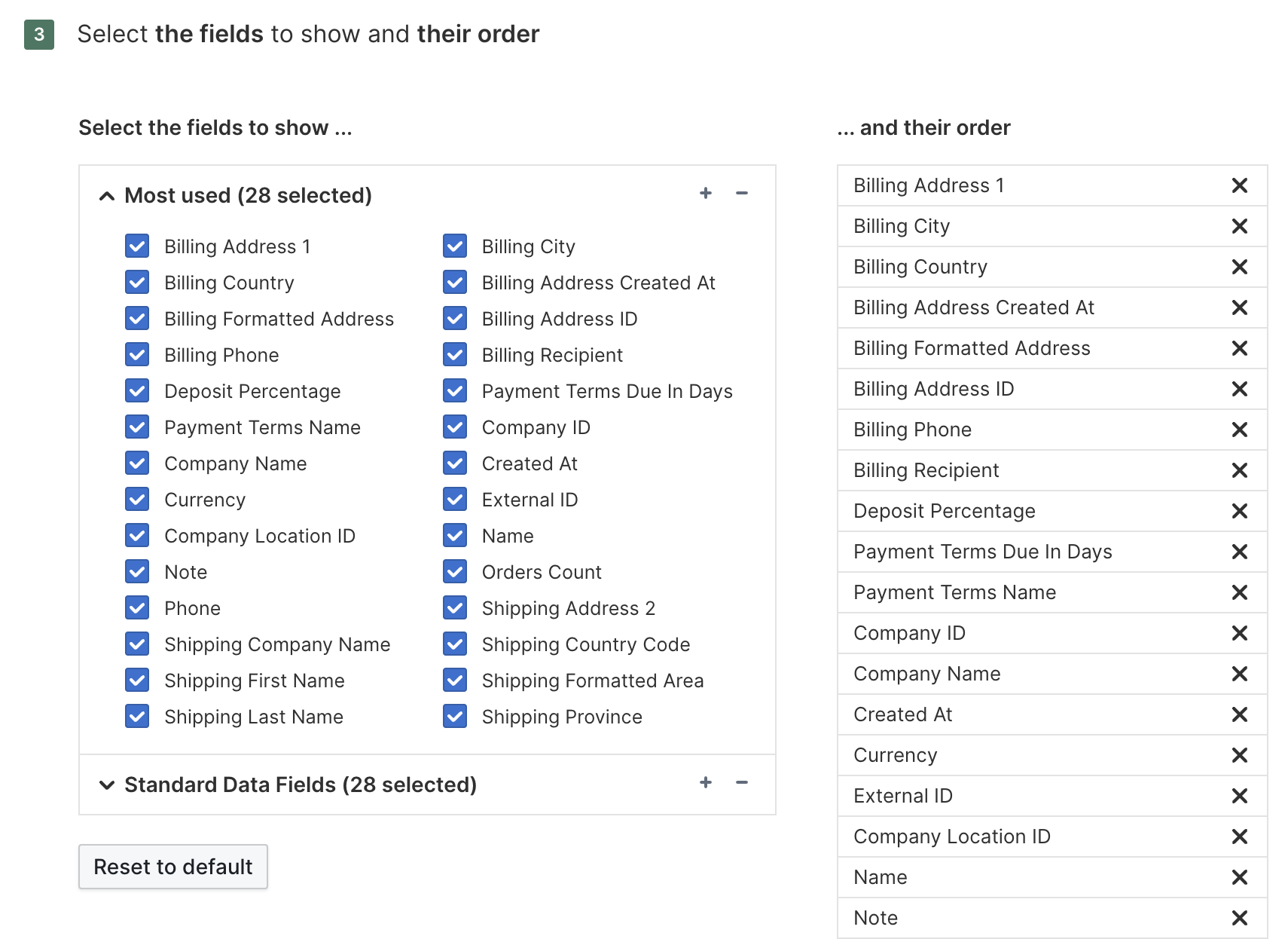1288x939 pixels.
Task: Remove Billing Address 1 from order list
Action: tap(1239, 185)
